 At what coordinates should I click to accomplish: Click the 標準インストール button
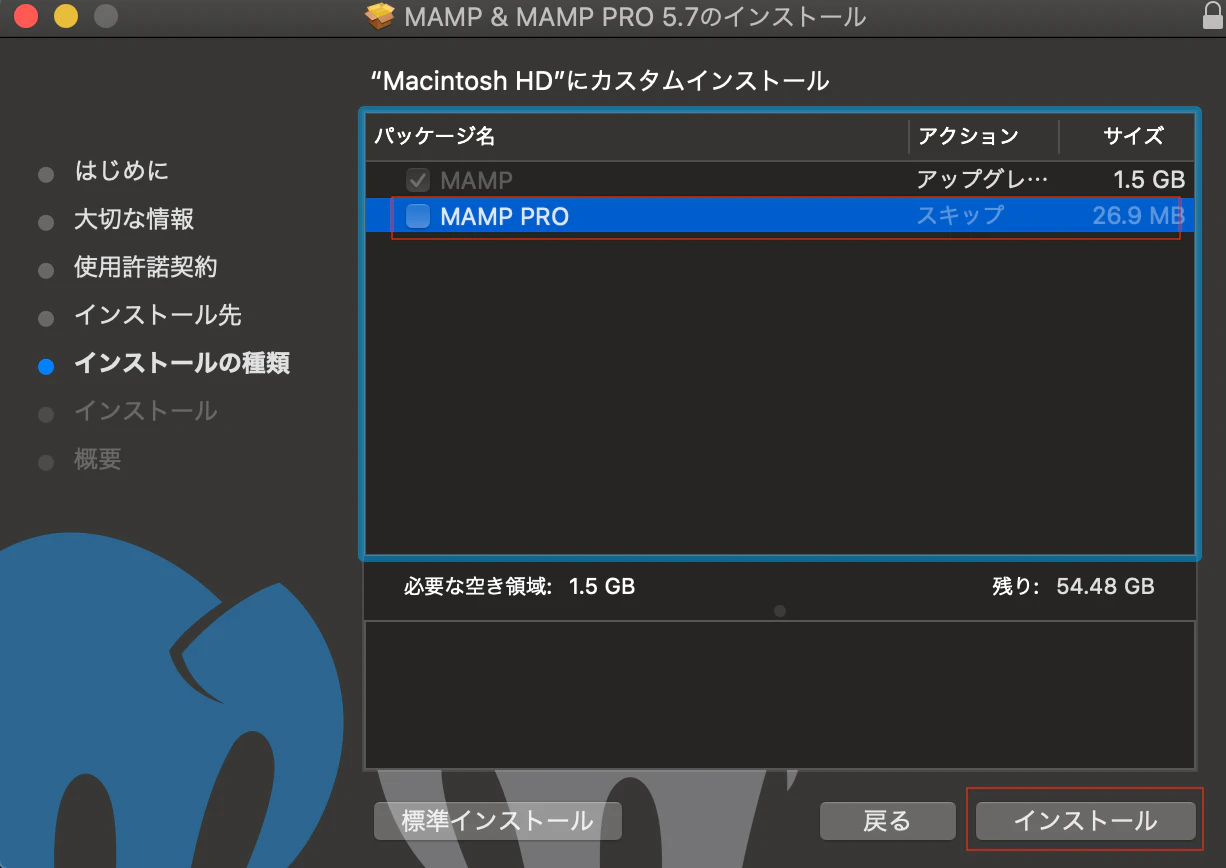click(497, 820)
